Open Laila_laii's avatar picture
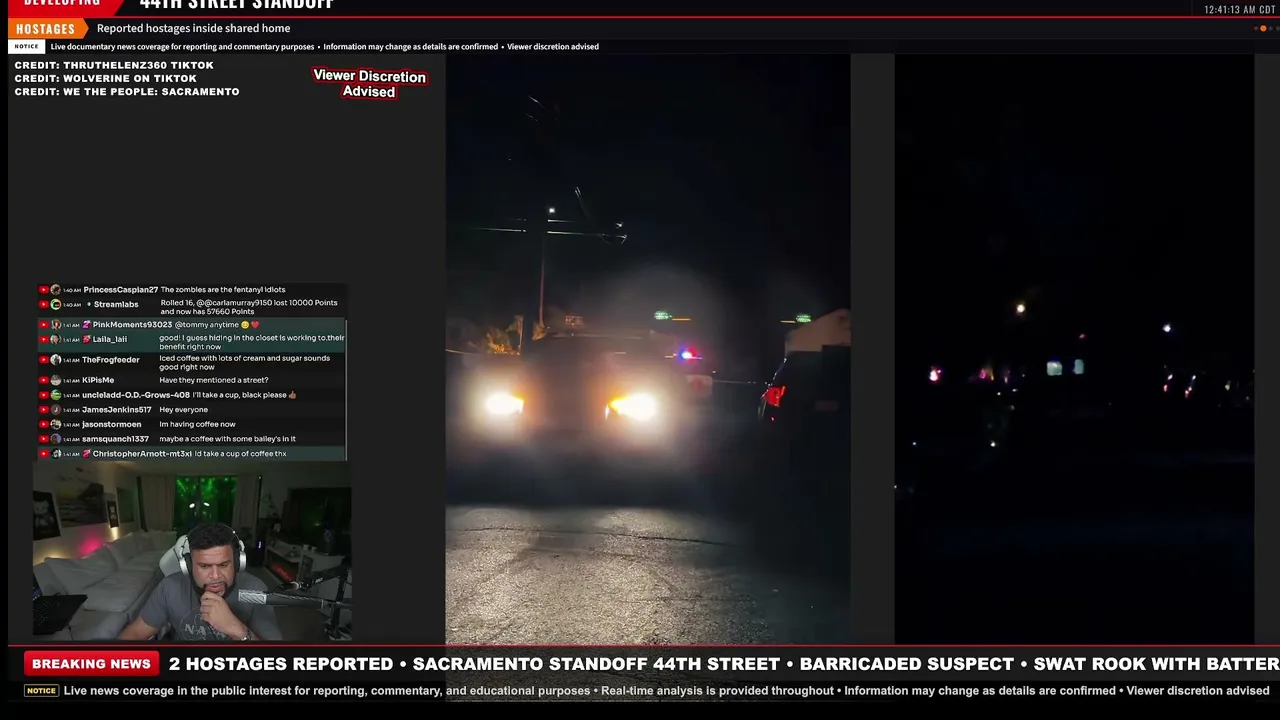Image resolution: width=1280 pixels, height=720 pixels. (56, 339)
